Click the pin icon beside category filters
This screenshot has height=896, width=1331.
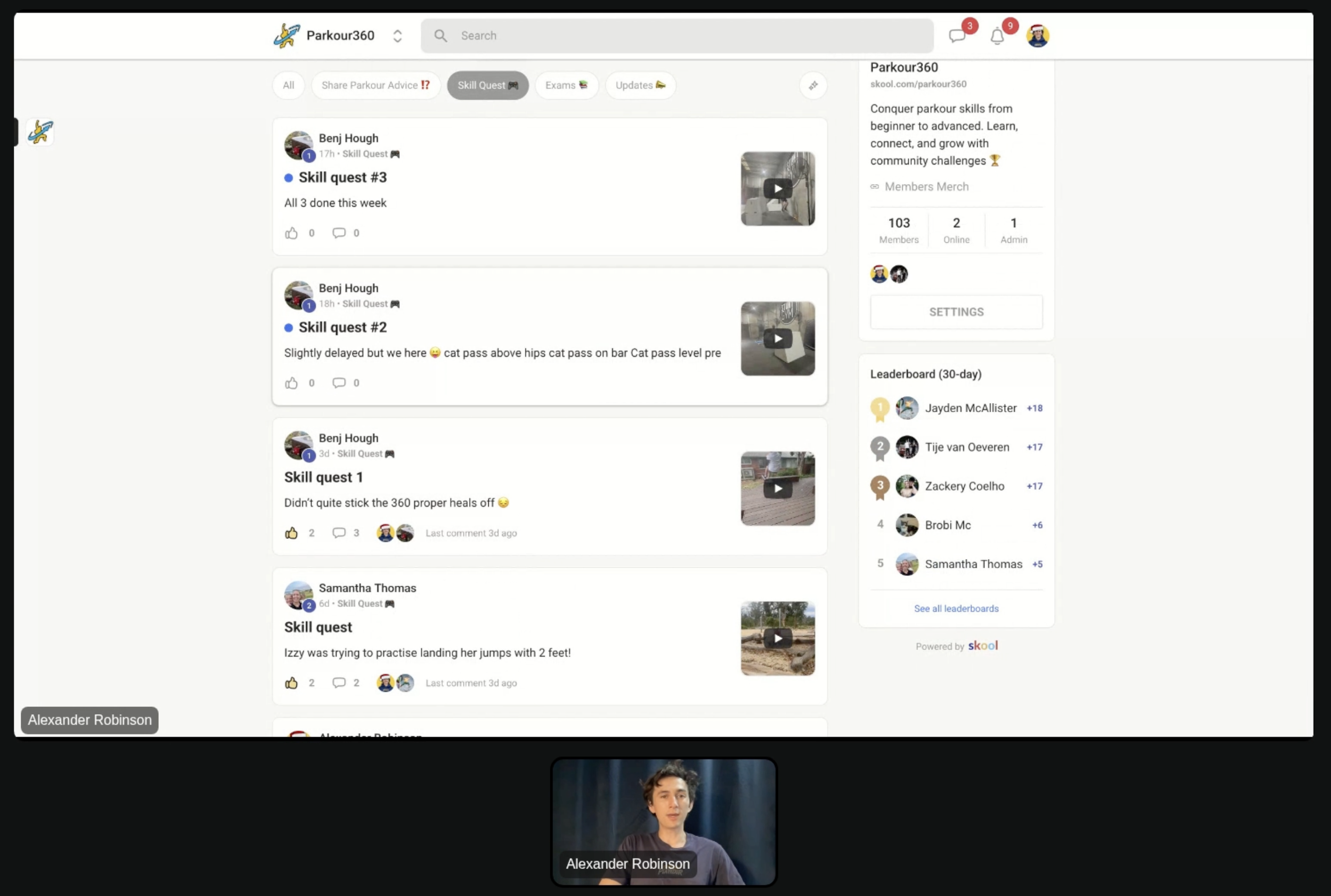point(813,86)
